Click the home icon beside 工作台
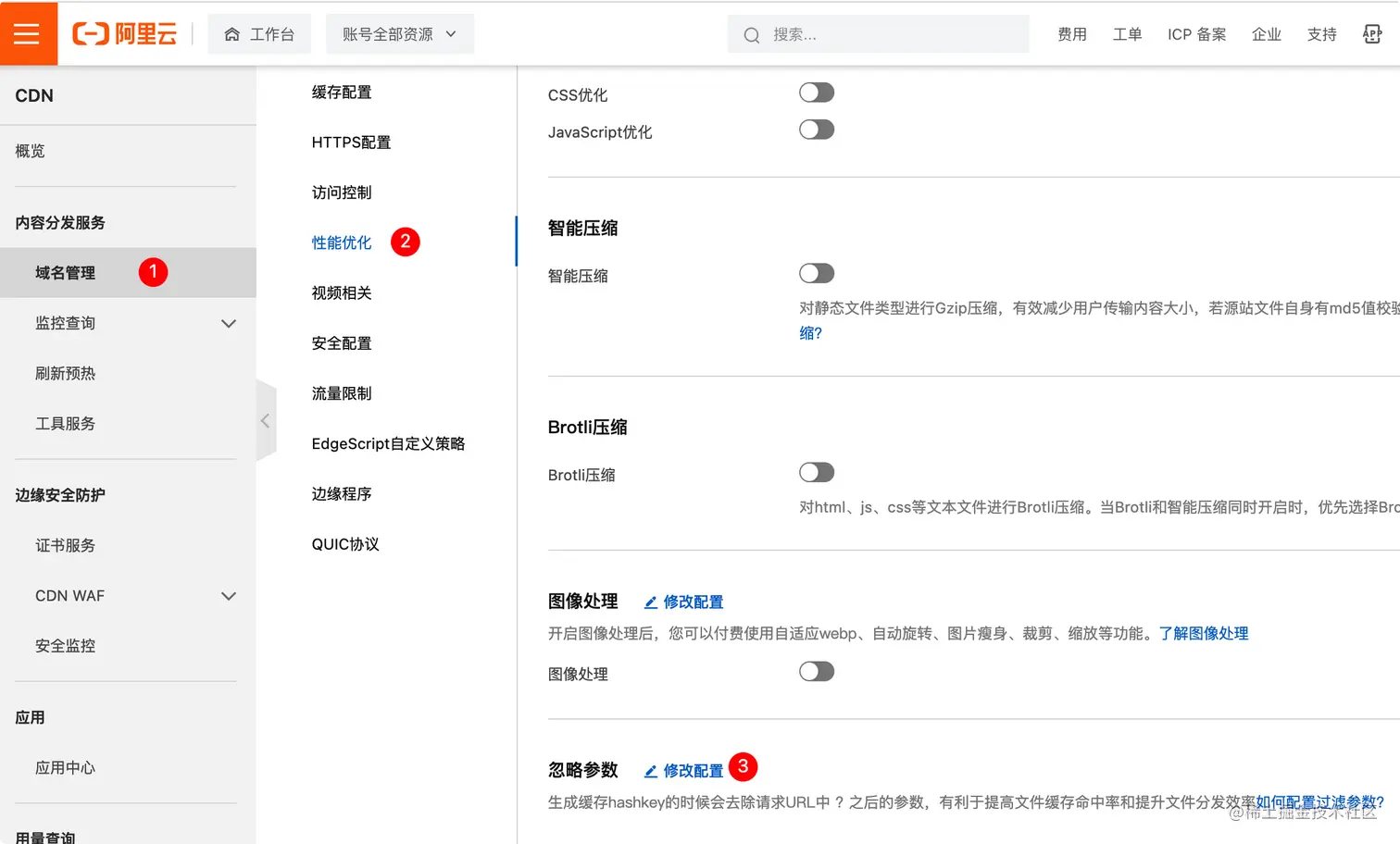 coord(231,34)
